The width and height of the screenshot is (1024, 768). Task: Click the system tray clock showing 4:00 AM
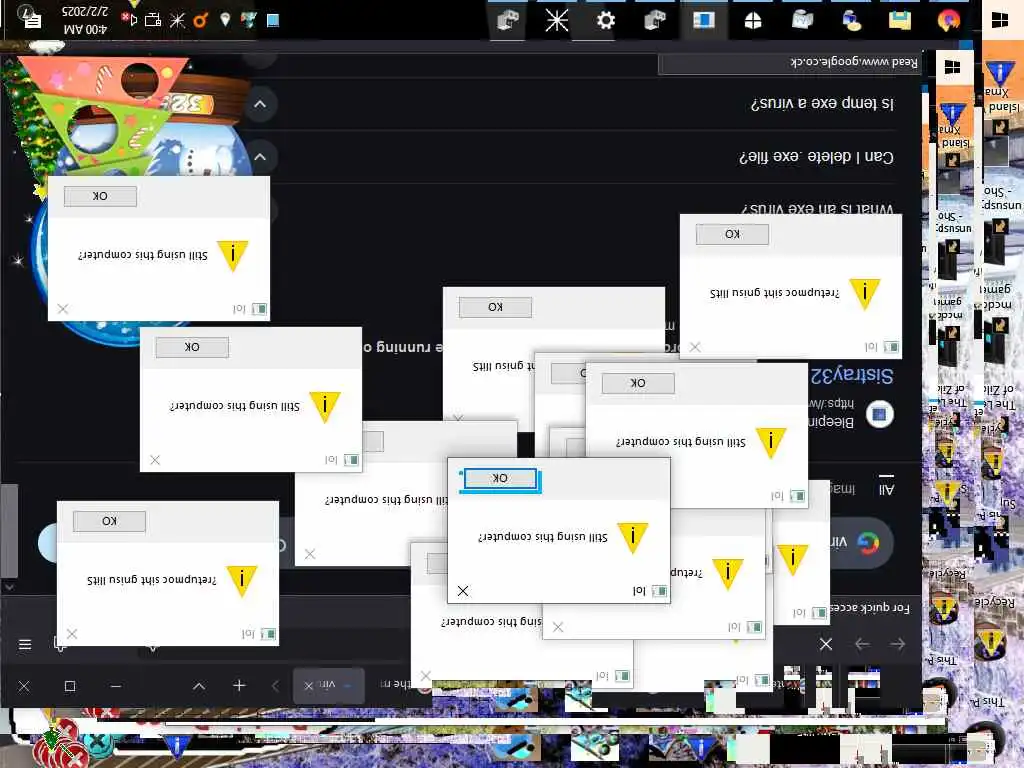tap(86, 20)
